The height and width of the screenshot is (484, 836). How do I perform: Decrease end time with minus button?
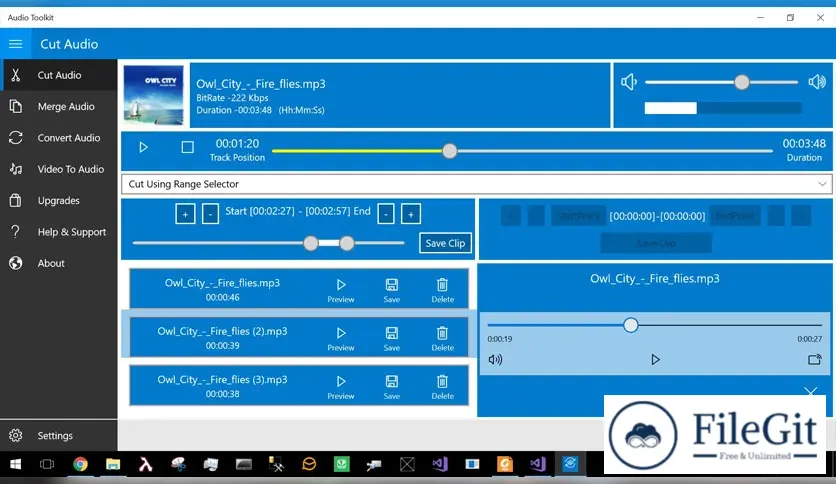386,214
